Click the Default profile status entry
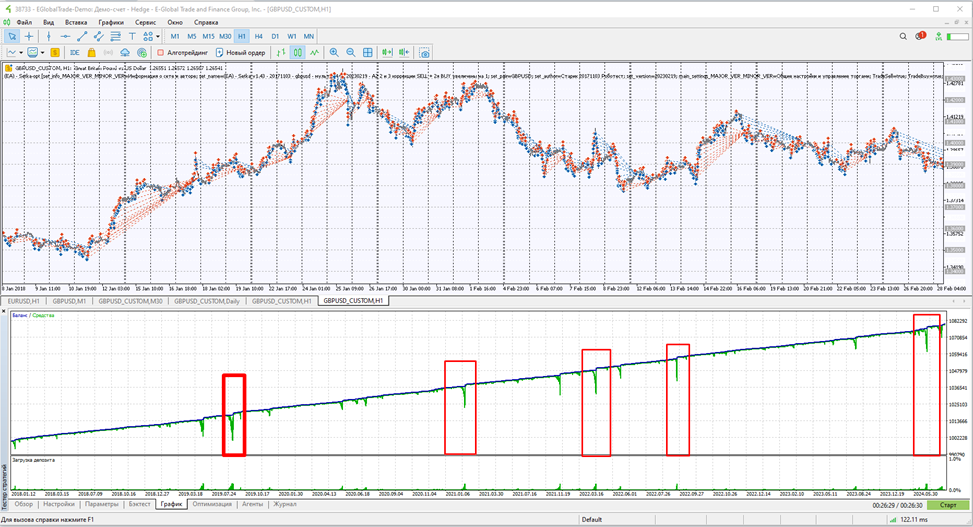 592,520
